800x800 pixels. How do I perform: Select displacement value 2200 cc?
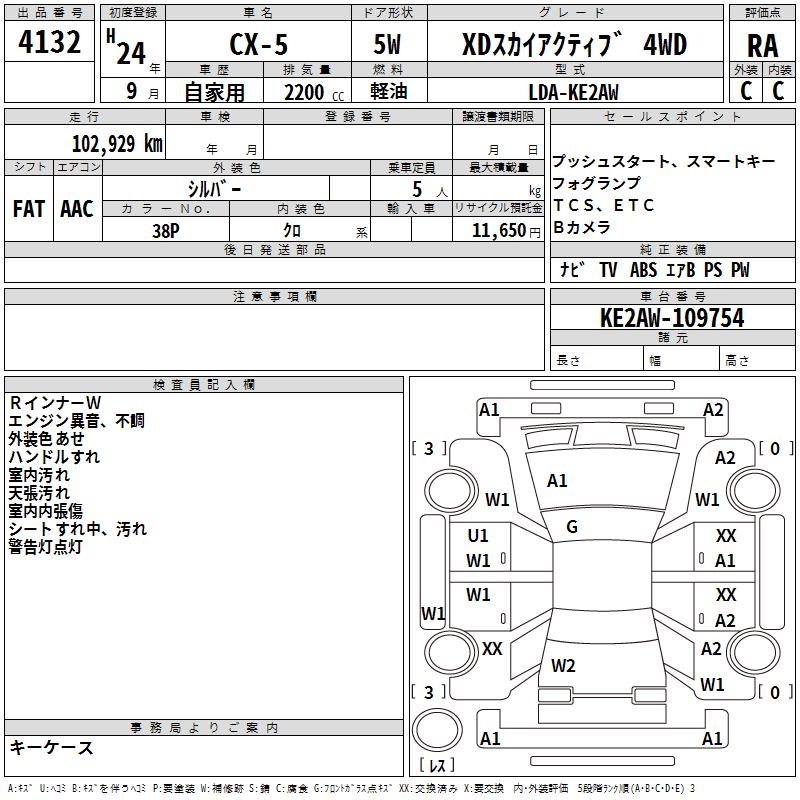(314, 92)
